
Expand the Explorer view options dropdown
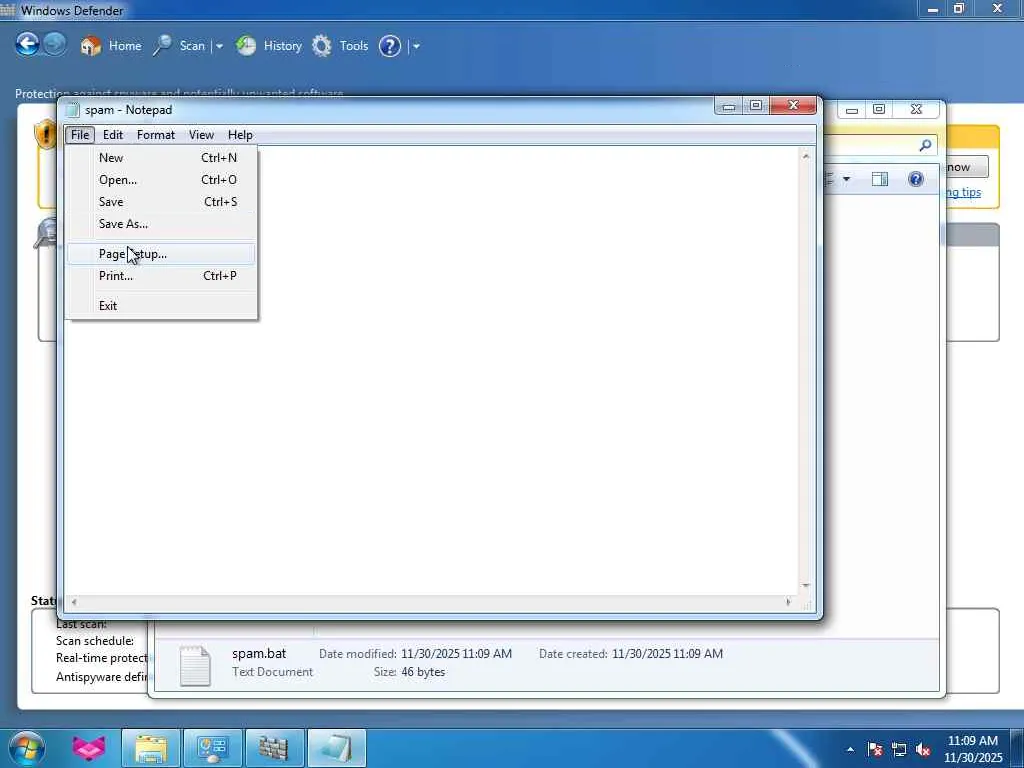[846, 179]
